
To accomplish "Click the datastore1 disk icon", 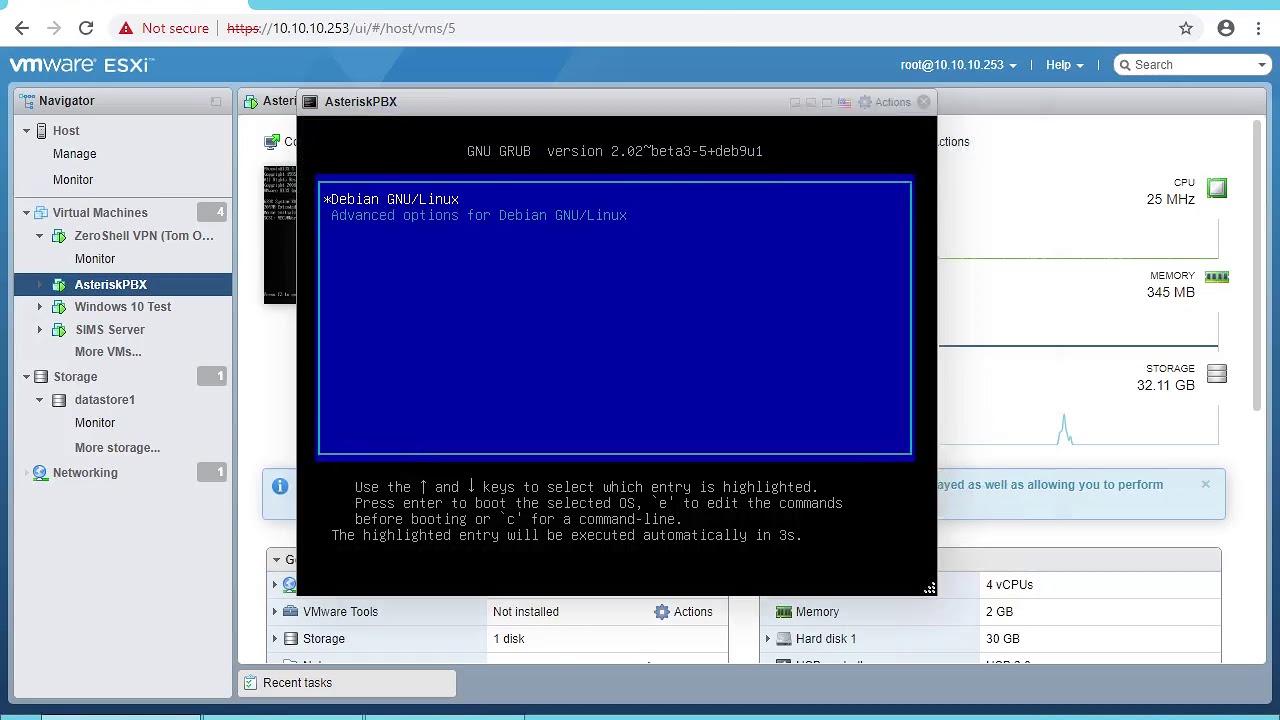I will [x=59, y=400].
